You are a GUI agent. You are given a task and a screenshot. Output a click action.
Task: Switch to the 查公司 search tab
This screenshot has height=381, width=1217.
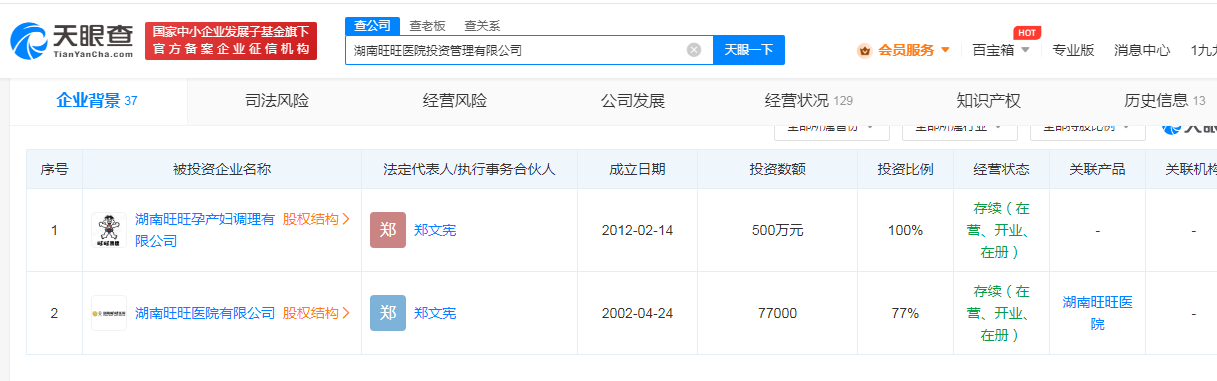click(x=373, y=25)
